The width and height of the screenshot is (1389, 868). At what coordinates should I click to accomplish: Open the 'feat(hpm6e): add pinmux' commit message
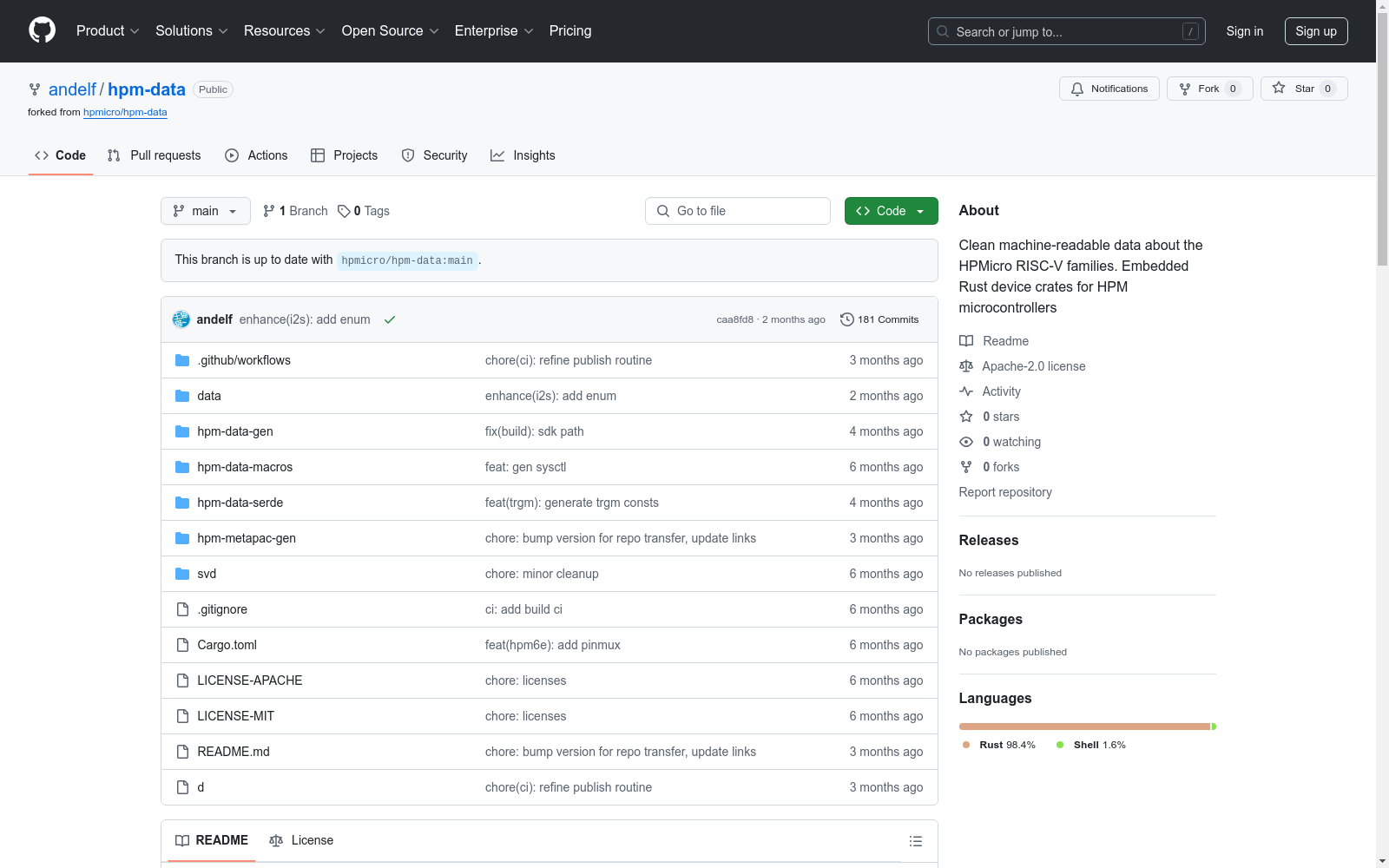[x=553, y=645]
